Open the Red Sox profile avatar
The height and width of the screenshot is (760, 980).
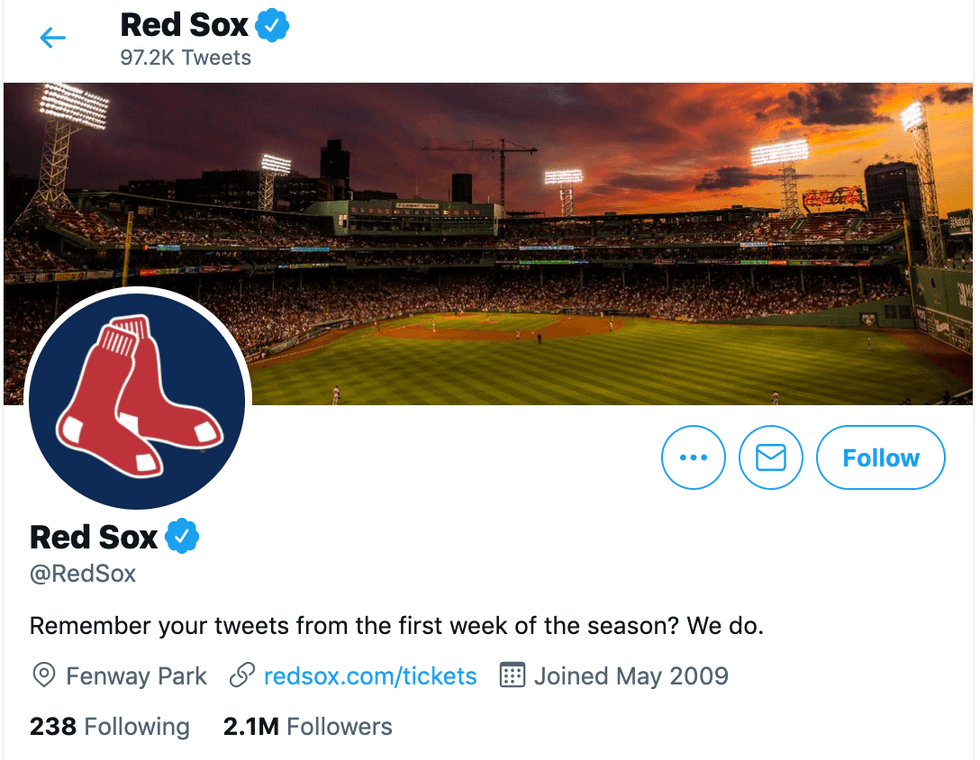pyautogui.click(x=137, y=399)
